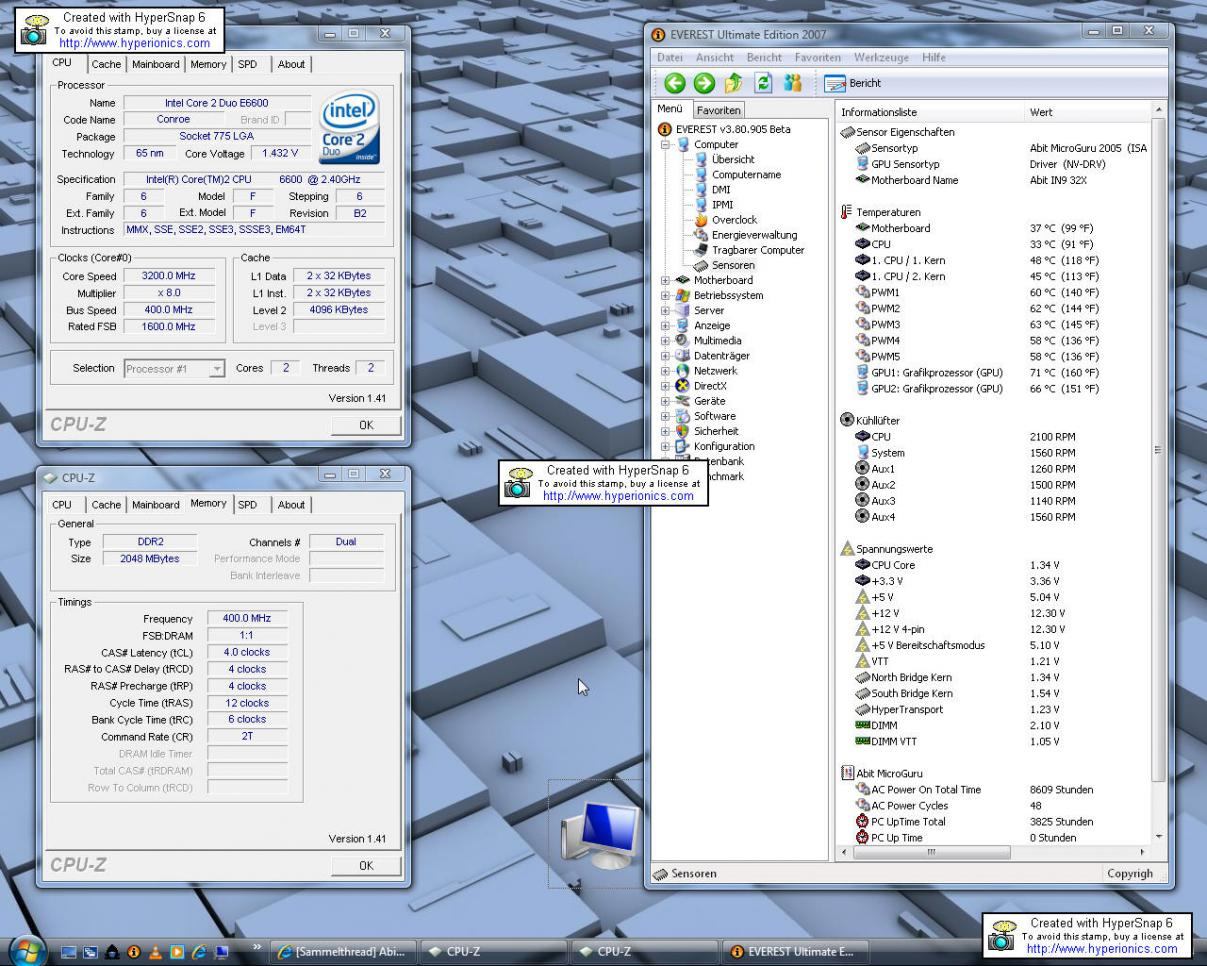Click the Anzeige monitor icon in tree
This screenshot has width=1207, height=966.
click(683, 325)
